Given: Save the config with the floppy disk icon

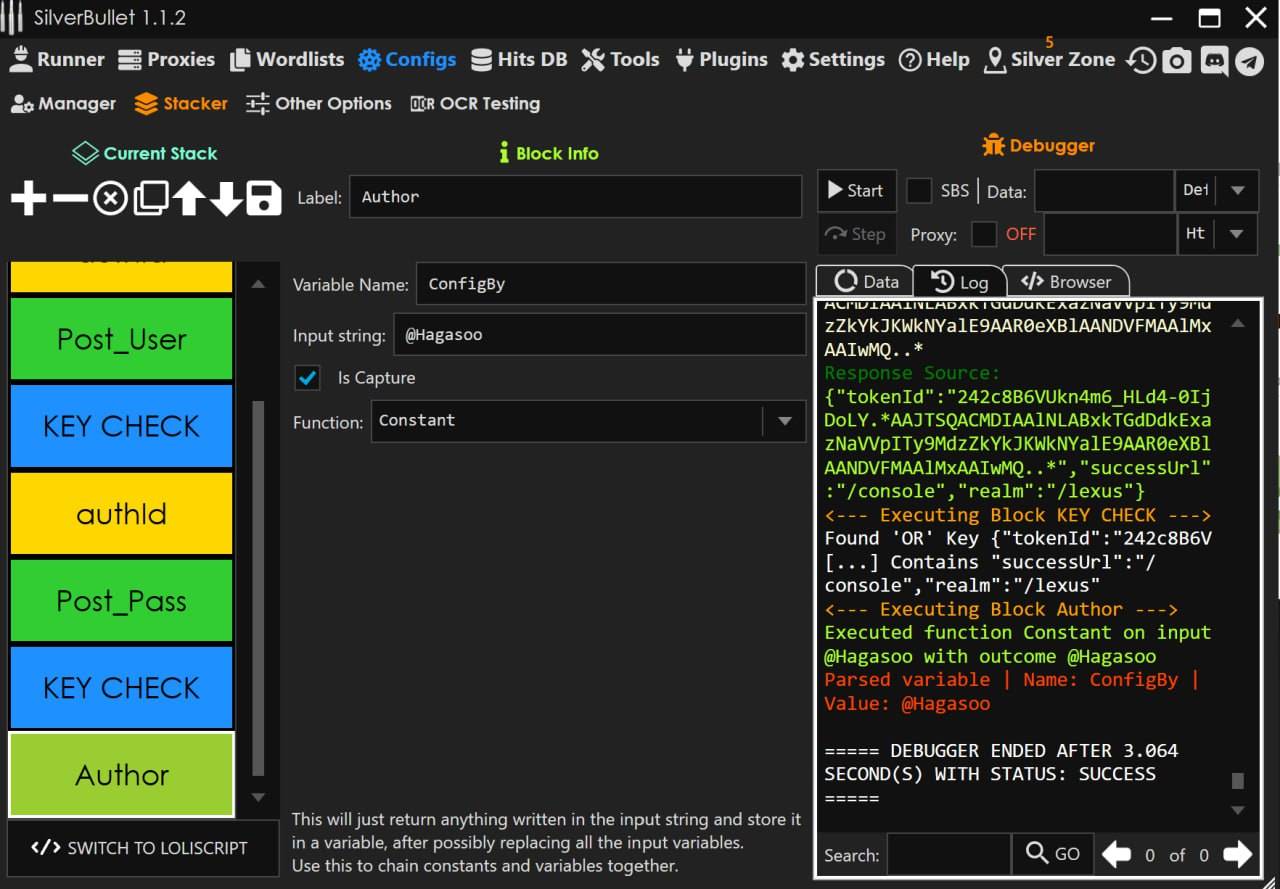Looking at the screenshot, I should pyautogui.click(x=264, y=198).
